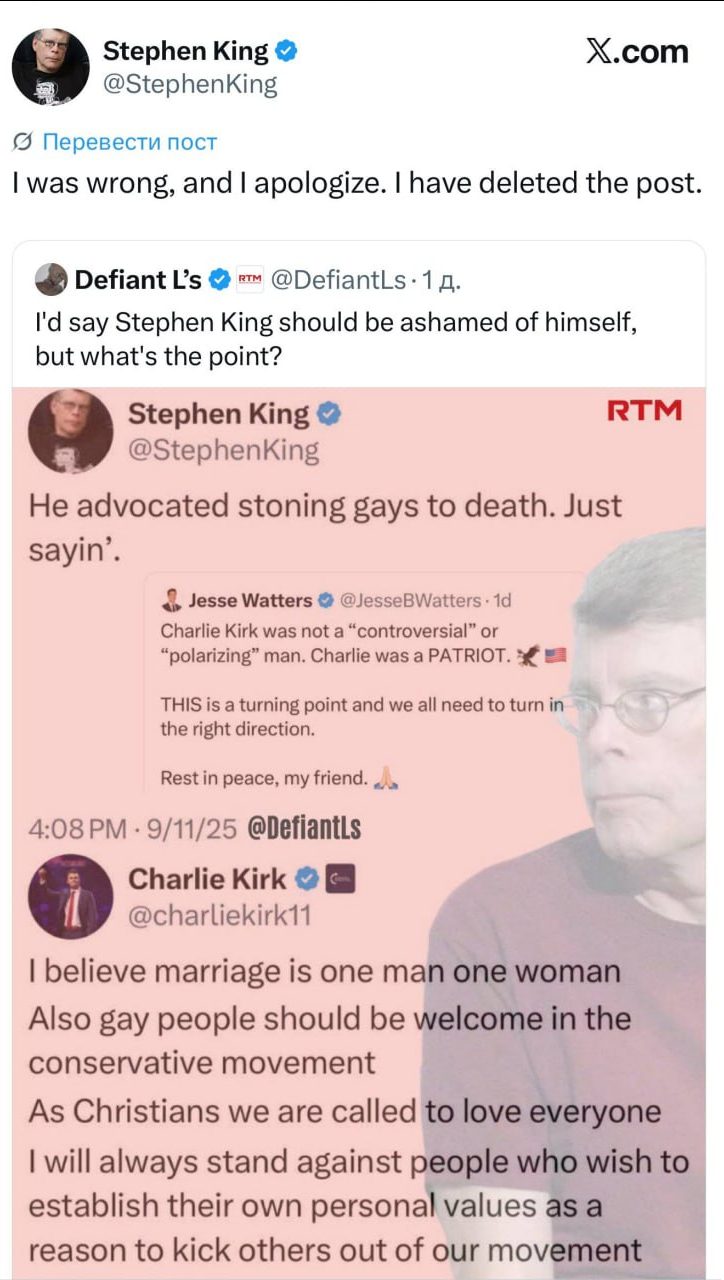724x1280 pixels.
Task: Open Stephen King's profile avatar at top
Action: 50,67
